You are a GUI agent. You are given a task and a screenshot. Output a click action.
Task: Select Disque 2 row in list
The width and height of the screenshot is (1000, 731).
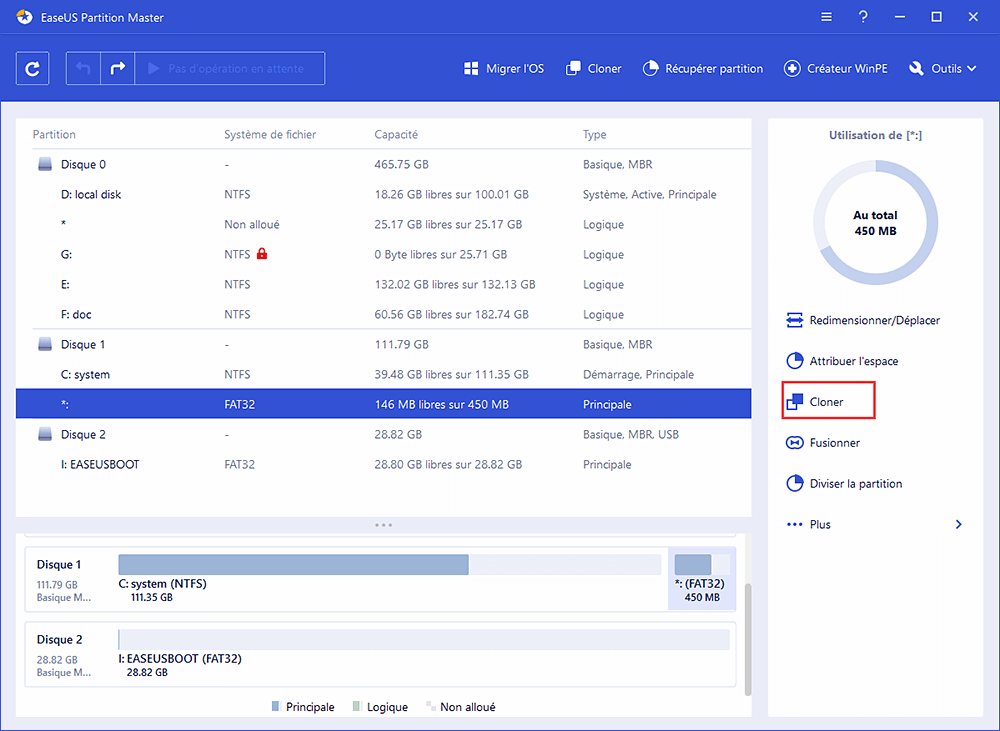coord(383,434)
